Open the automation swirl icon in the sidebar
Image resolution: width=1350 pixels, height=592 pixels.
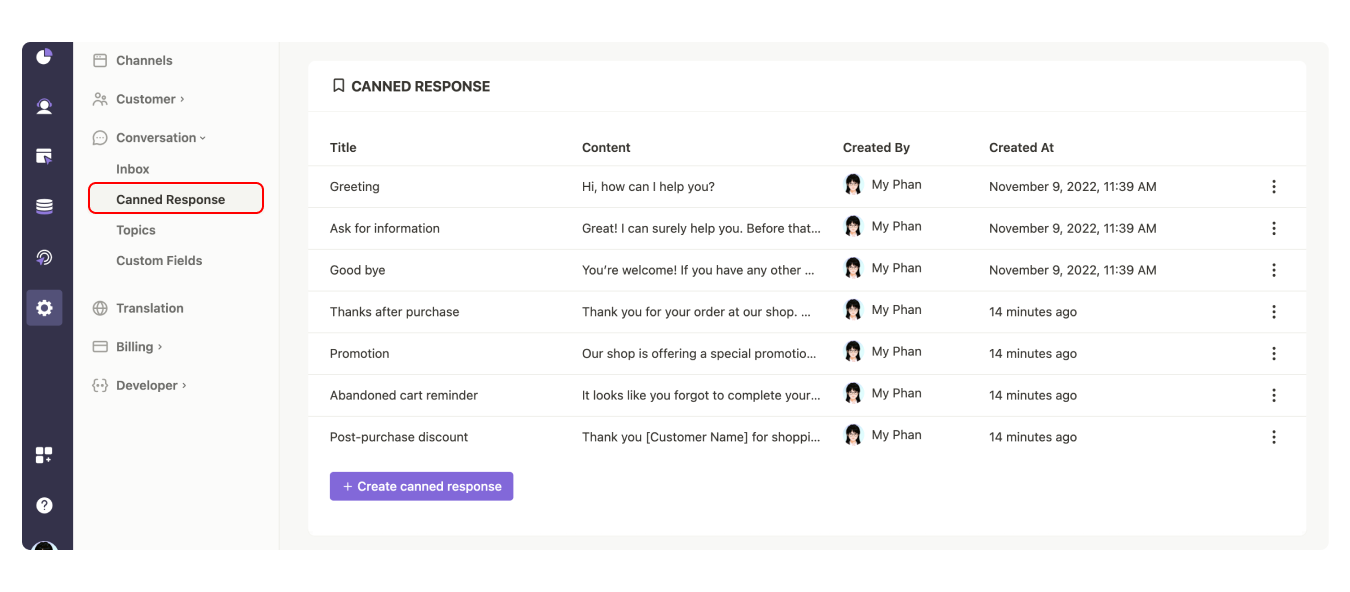(45, 257)
